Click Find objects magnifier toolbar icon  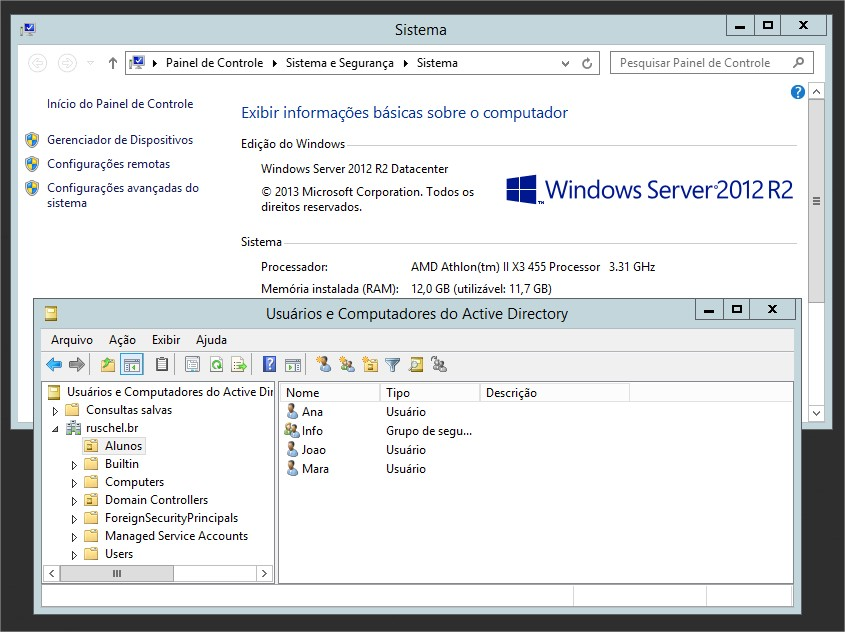coord(416,365)
